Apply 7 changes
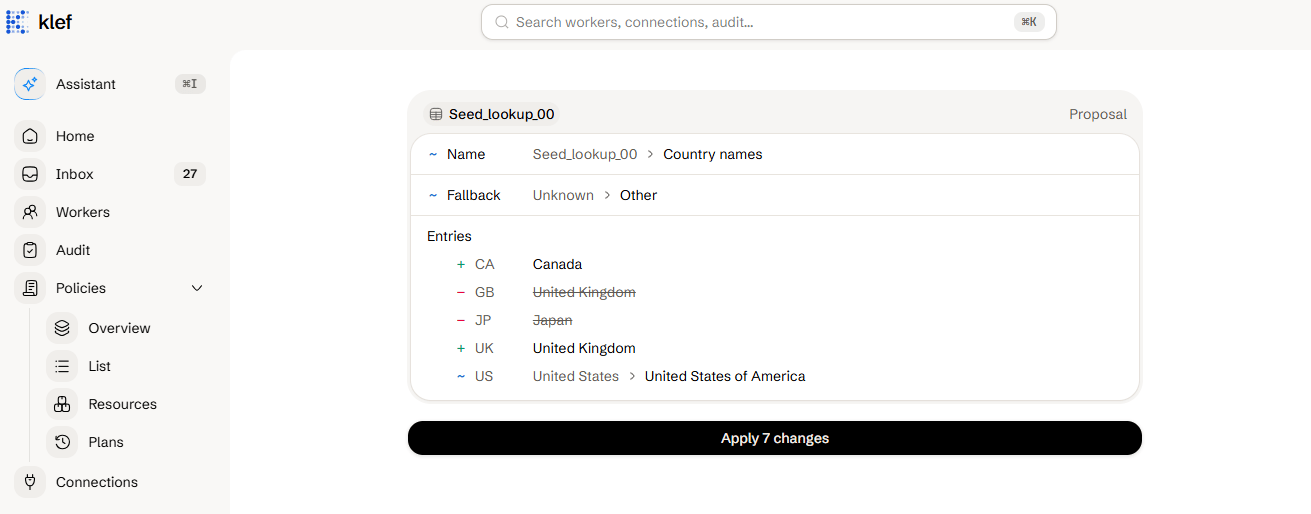Image resolution: width=1311 pixels, height=514 pixels. [775, 438]
